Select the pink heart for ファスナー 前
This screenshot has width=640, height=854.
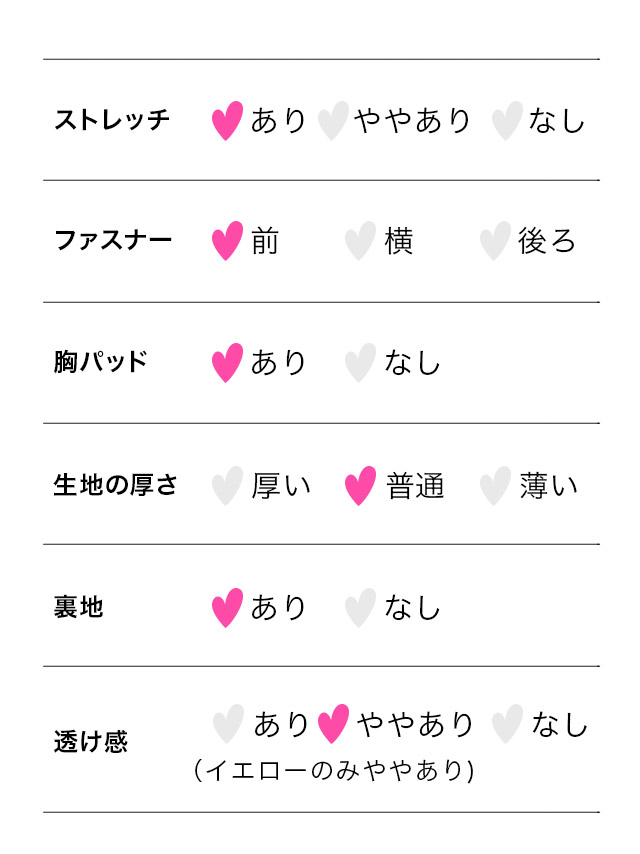click(227, 241)
